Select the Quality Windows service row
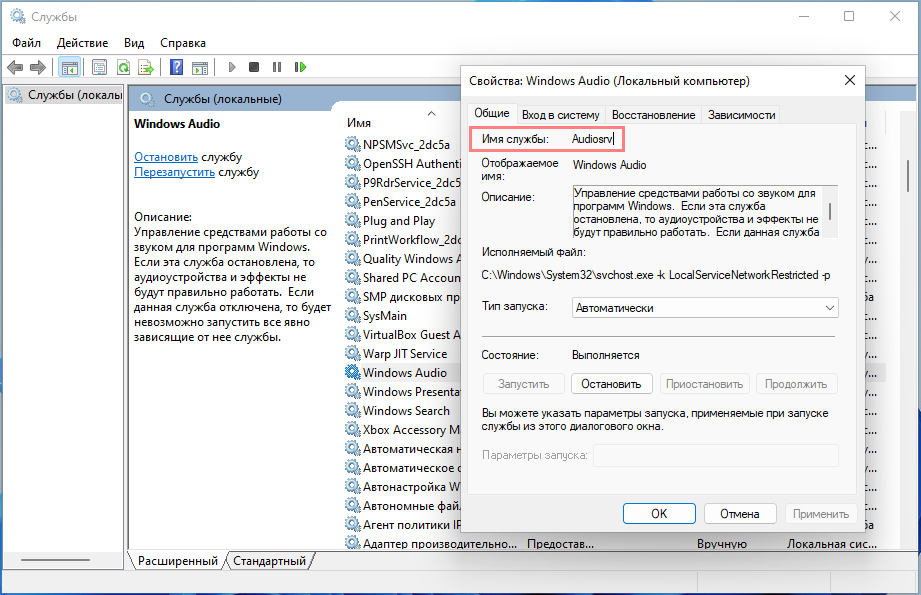921x595 pixels. click(402, 258)
